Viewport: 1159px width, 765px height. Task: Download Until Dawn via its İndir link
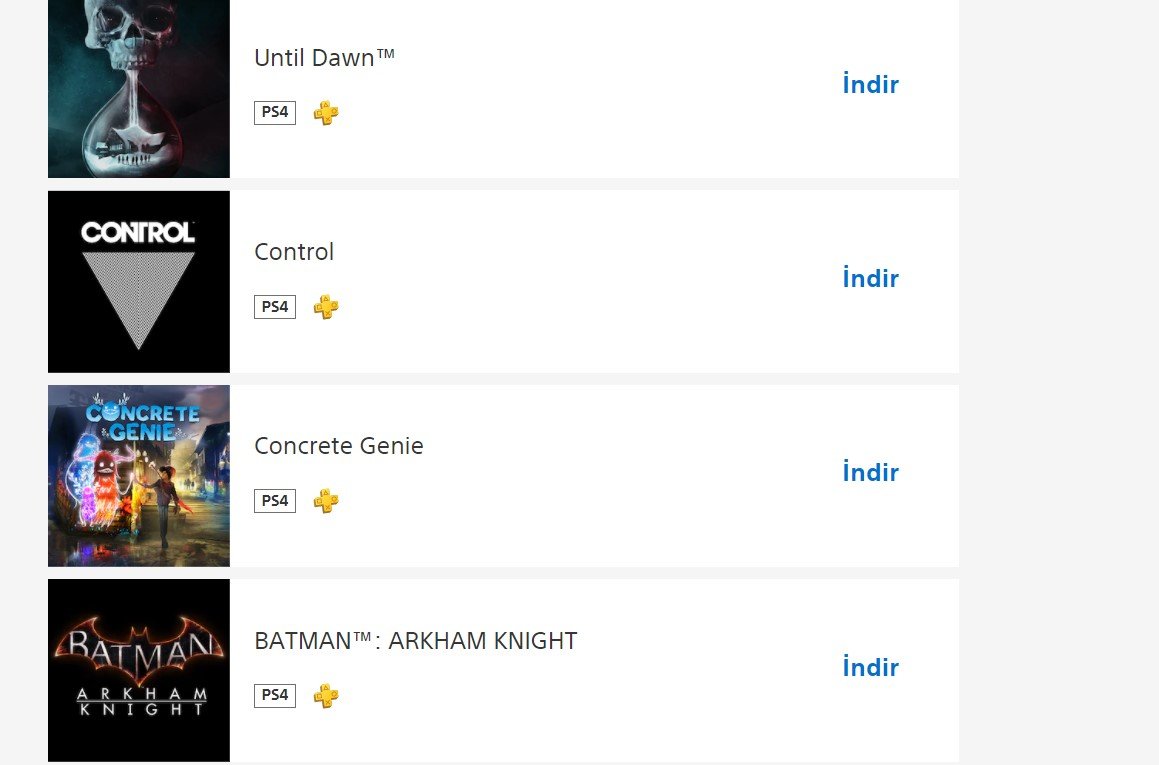click(x=871, y=84)
